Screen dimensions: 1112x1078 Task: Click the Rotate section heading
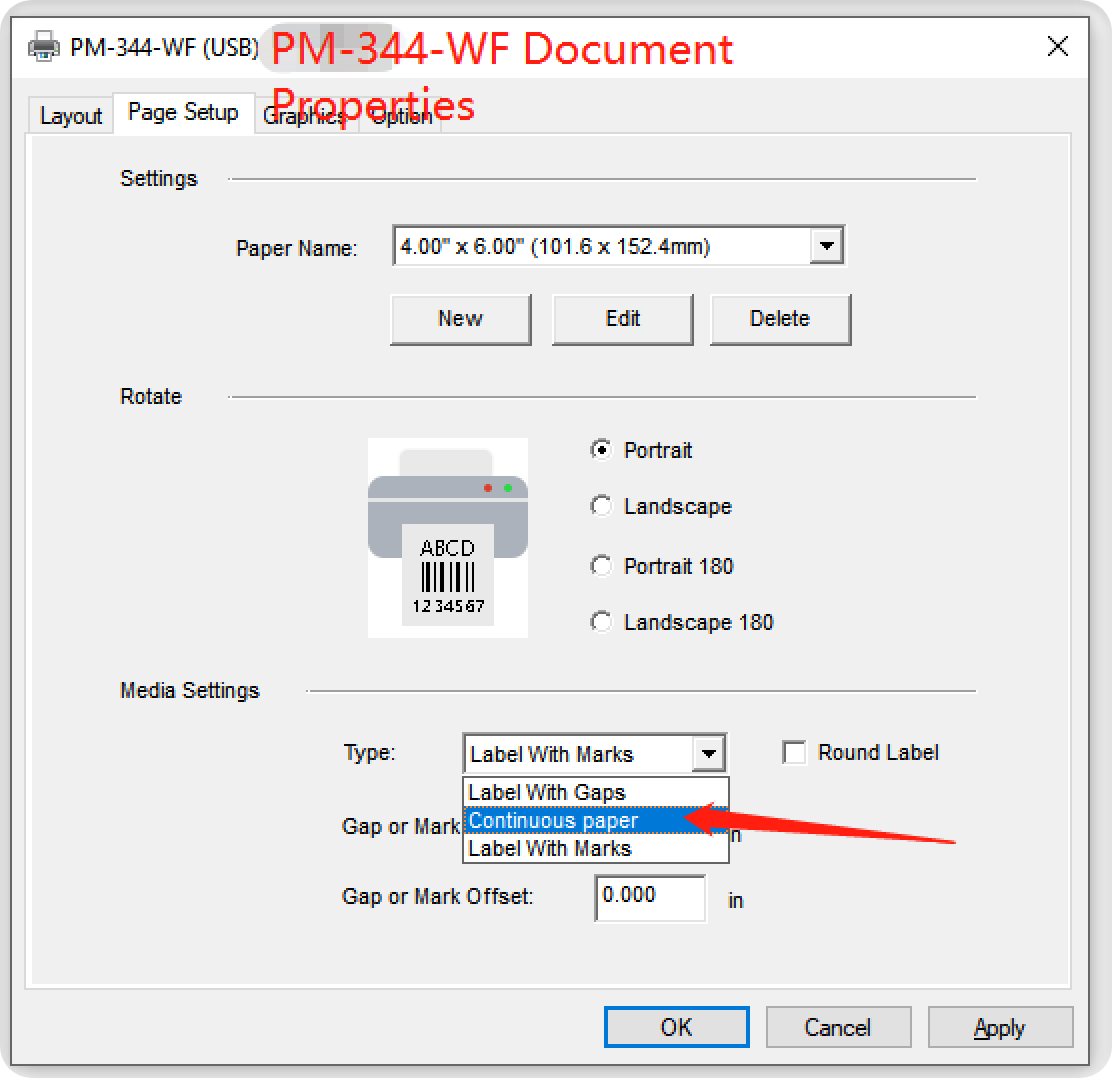point(151,396)
